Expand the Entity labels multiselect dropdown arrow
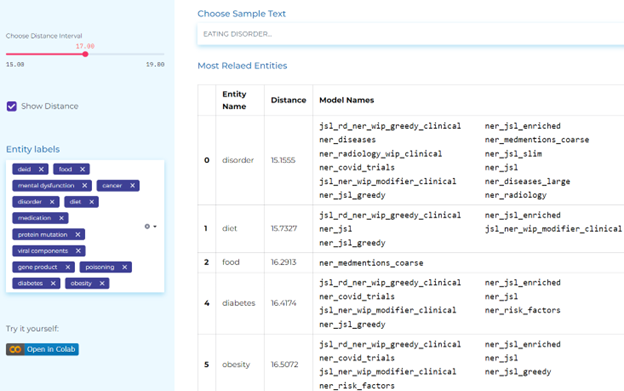This screenshot has height=391, width=624. click(x=155, y=226)
